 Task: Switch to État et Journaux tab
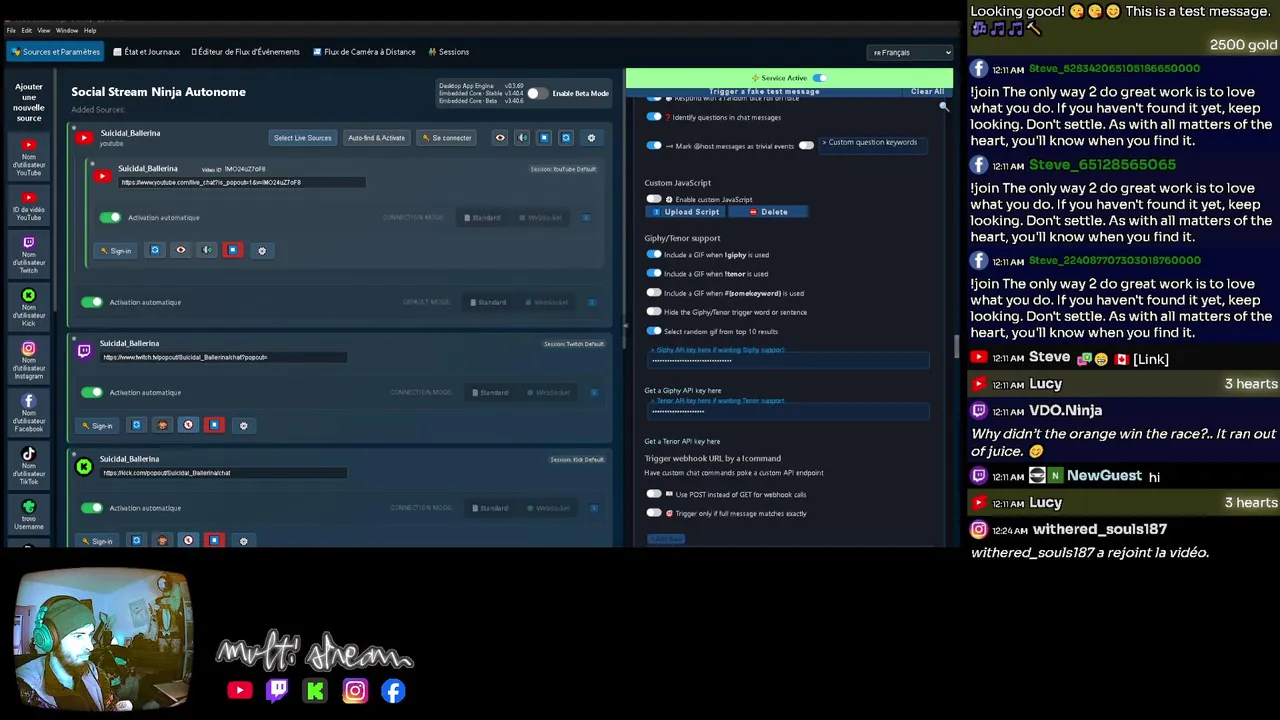coord(147,52)
